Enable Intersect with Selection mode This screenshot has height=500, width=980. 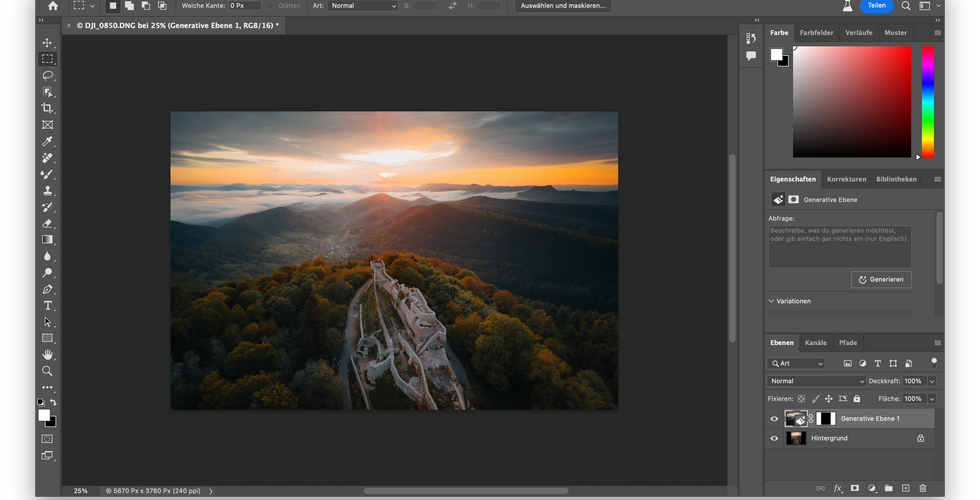162,6
